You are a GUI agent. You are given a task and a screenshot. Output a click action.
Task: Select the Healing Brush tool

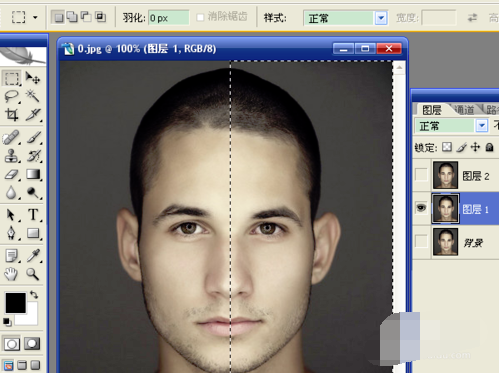(12, 137)
